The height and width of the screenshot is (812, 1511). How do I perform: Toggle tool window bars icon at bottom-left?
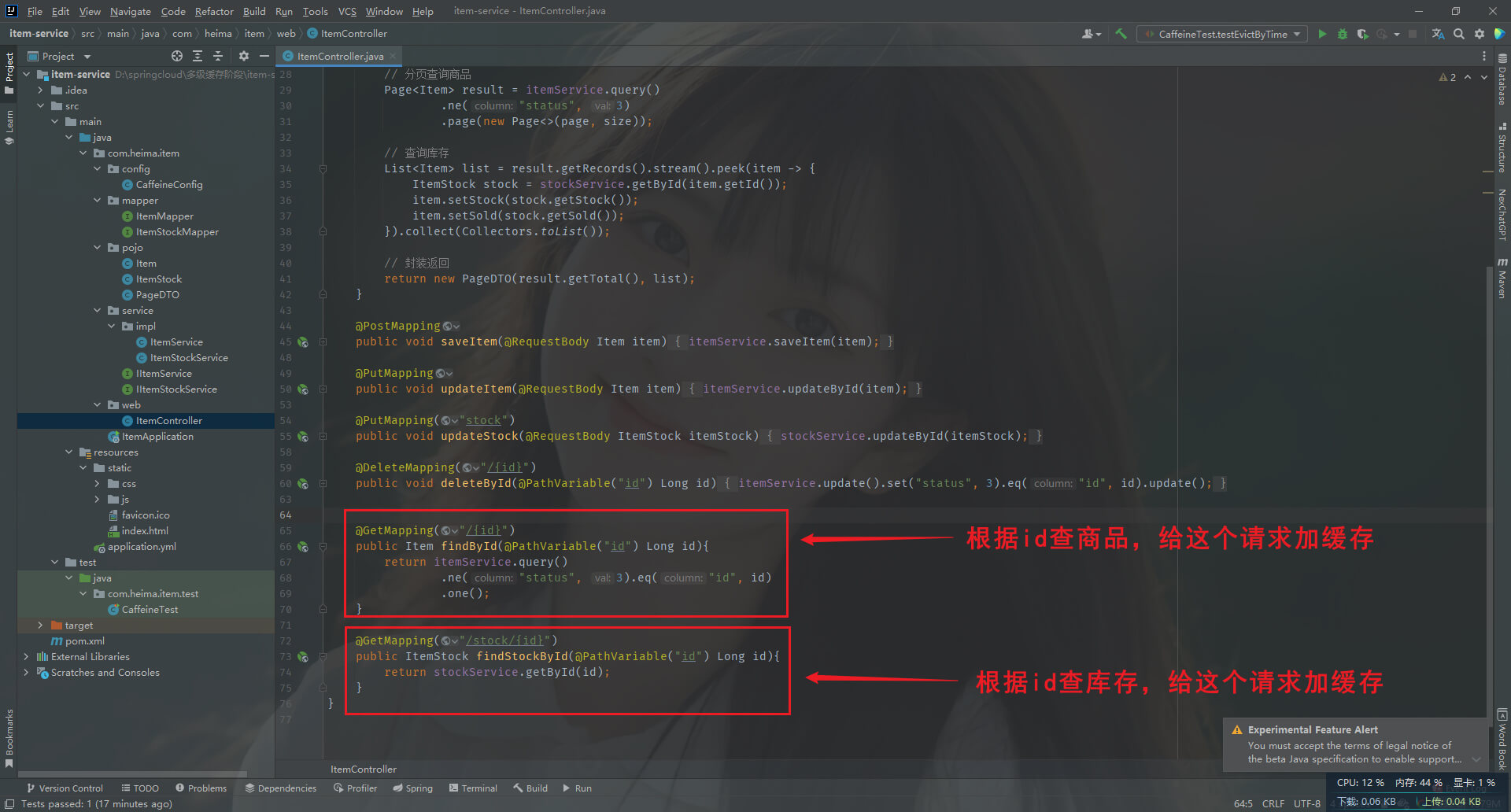[9, 804]
